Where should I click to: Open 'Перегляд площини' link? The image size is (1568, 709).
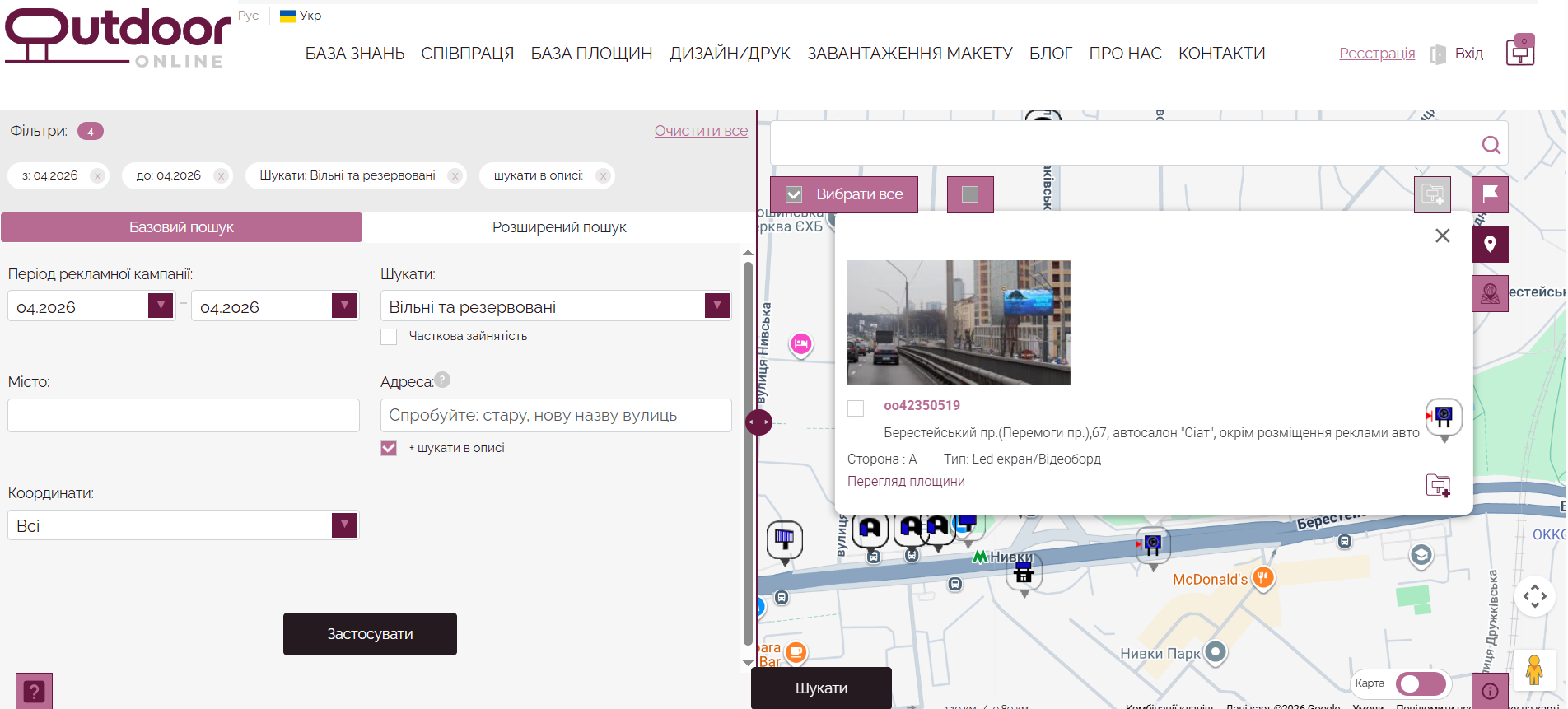click(x=906, y=481)
